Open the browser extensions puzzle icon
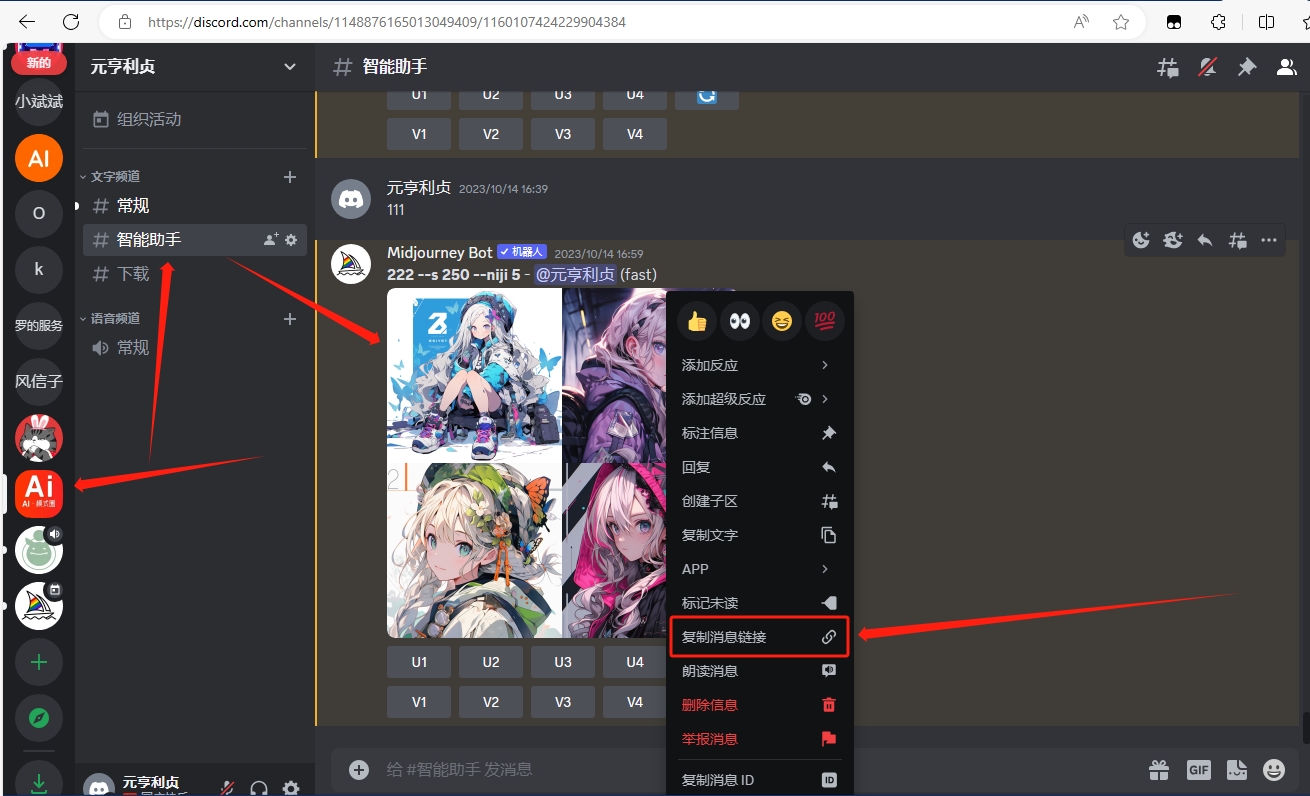This screenshot has height=796, width=1310. coord(1218,21)
